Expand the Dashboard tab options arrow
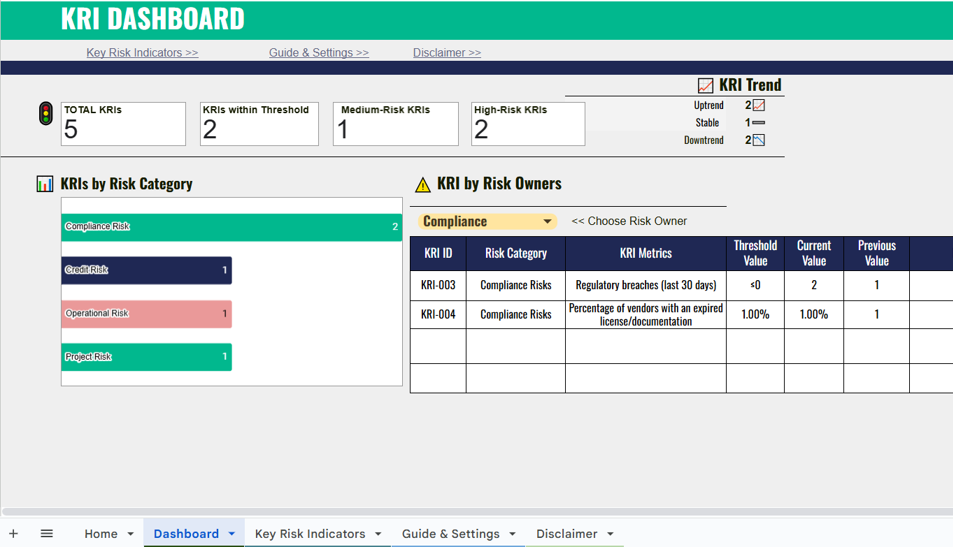 click(232, 534)
